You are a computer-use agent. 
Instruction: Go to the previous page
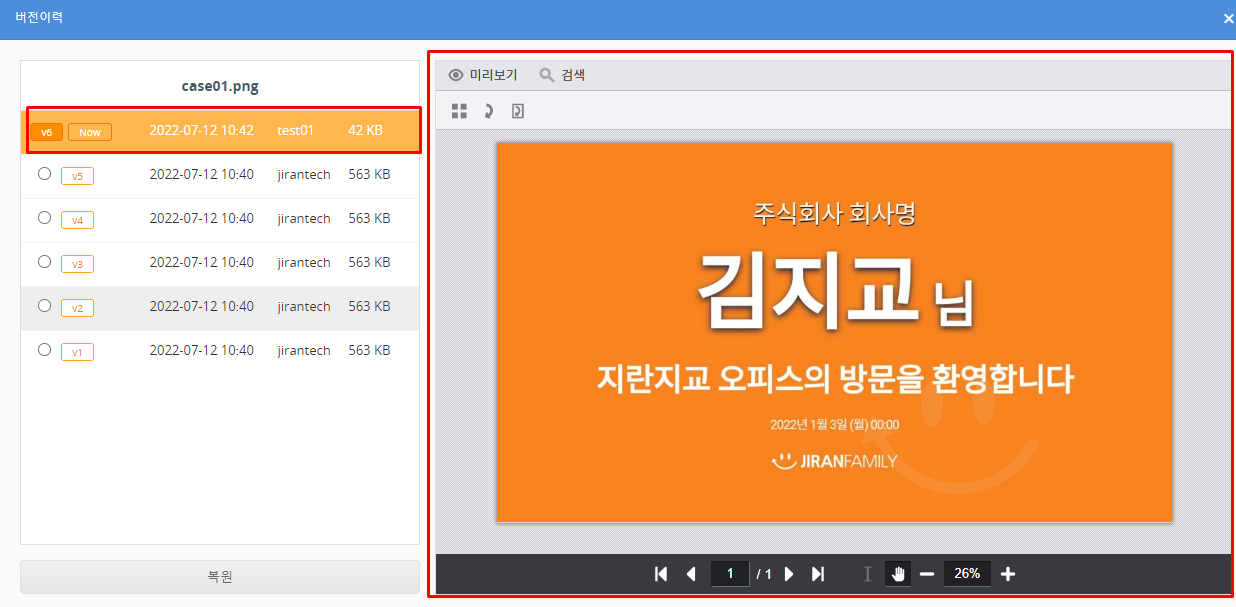point(691,574)
